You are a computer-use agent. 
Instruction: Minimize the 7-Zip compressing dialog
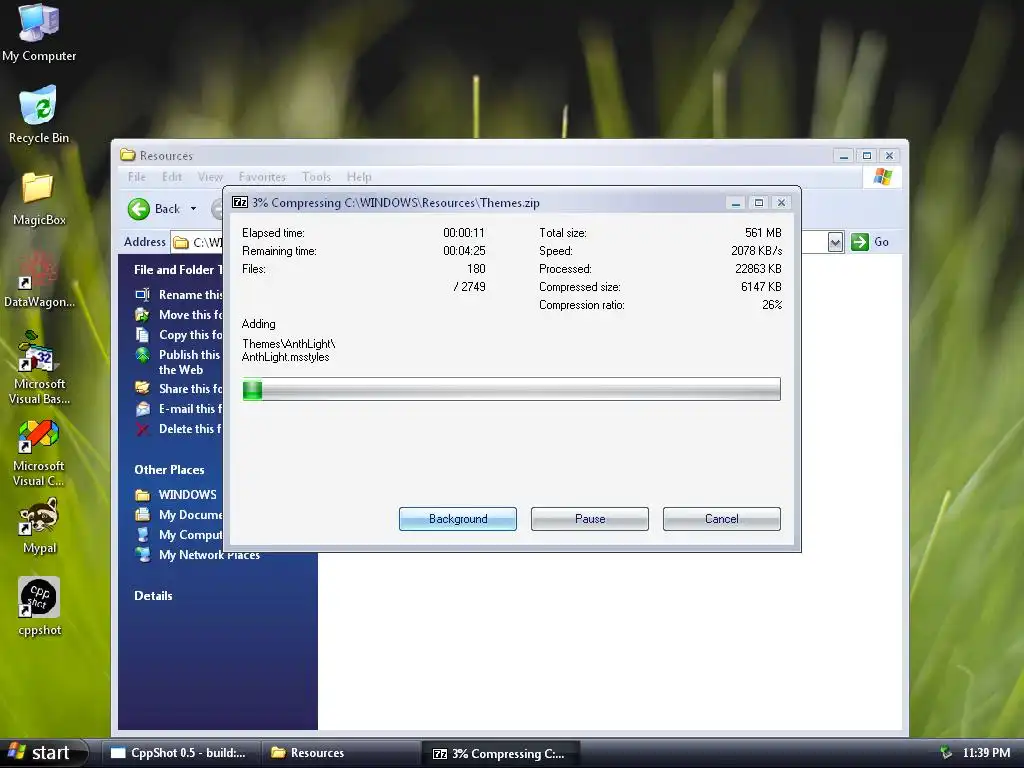coord(735,203)
